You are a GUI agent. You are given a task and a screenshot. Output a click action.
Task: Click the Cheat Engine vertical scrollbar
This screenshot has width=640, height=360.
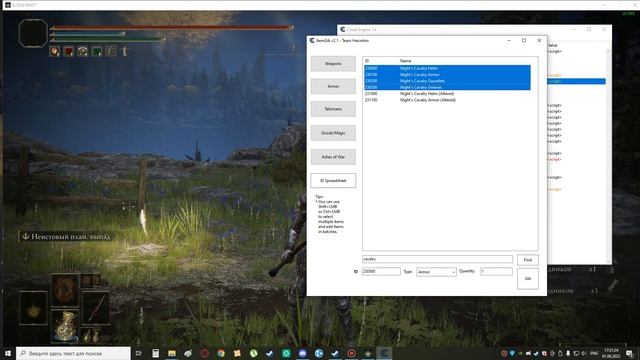pyautogui.click(x=609, y=155)
